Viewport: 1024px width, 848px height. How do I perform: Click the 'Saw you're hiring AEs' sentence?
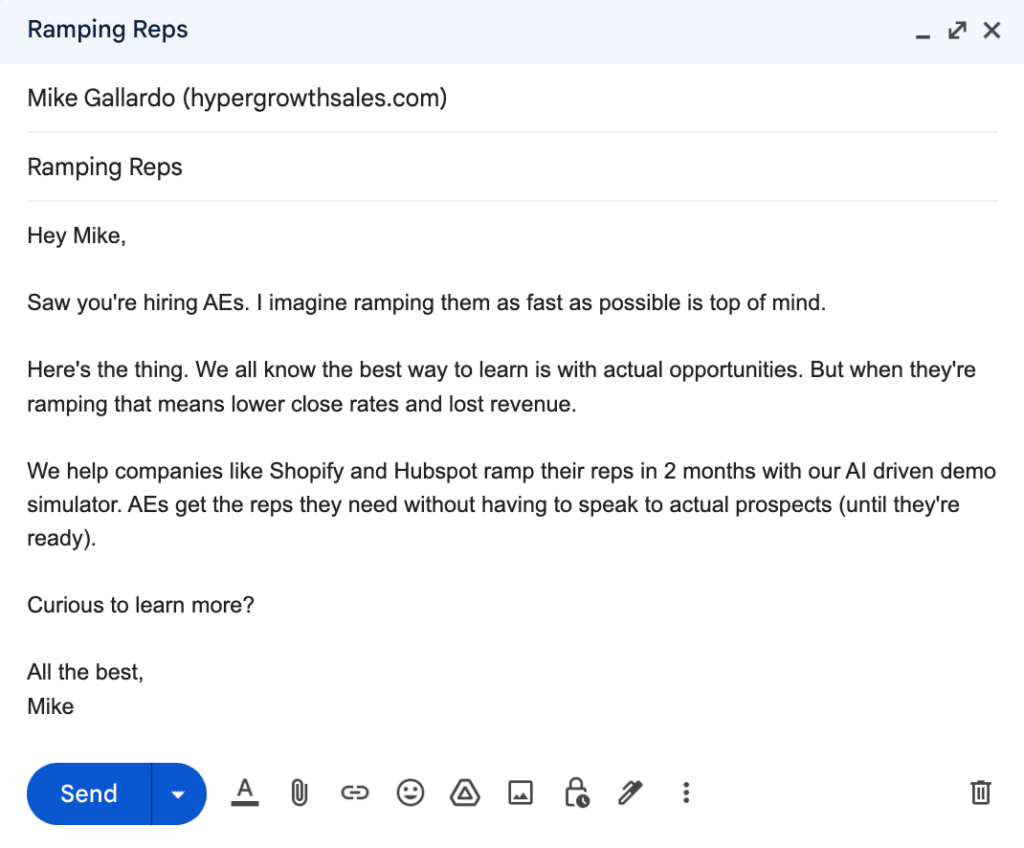pyautogui.click(x=426, y=303)
